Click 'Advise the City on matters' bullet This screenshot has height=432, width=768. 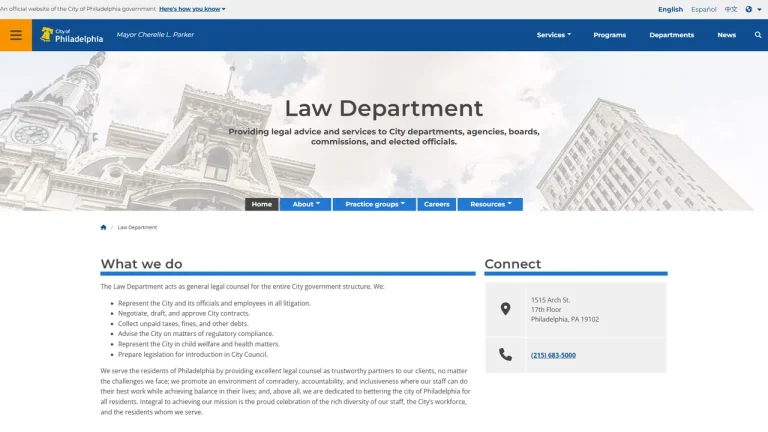(x=196, y=334)
